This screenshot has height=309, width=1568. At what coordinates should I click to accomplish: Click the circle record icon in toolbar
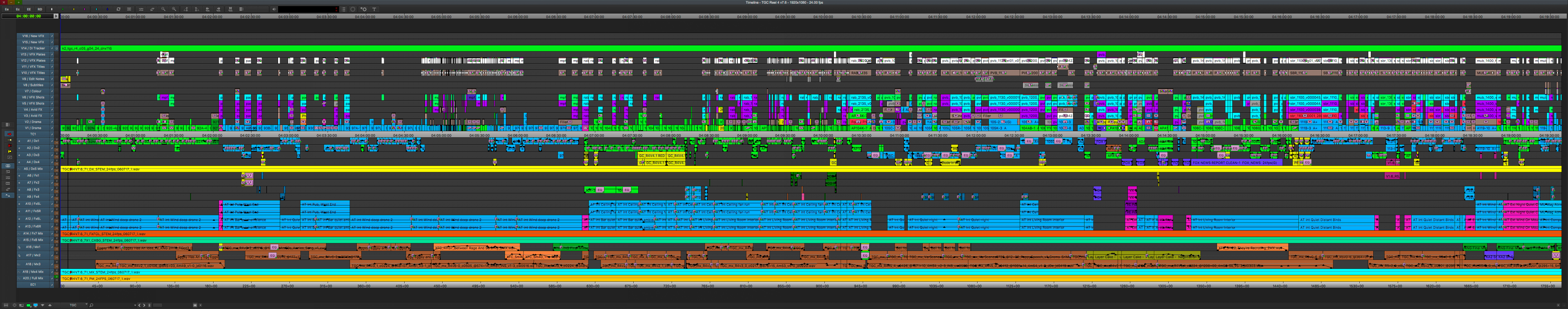[x=352, y=9]
